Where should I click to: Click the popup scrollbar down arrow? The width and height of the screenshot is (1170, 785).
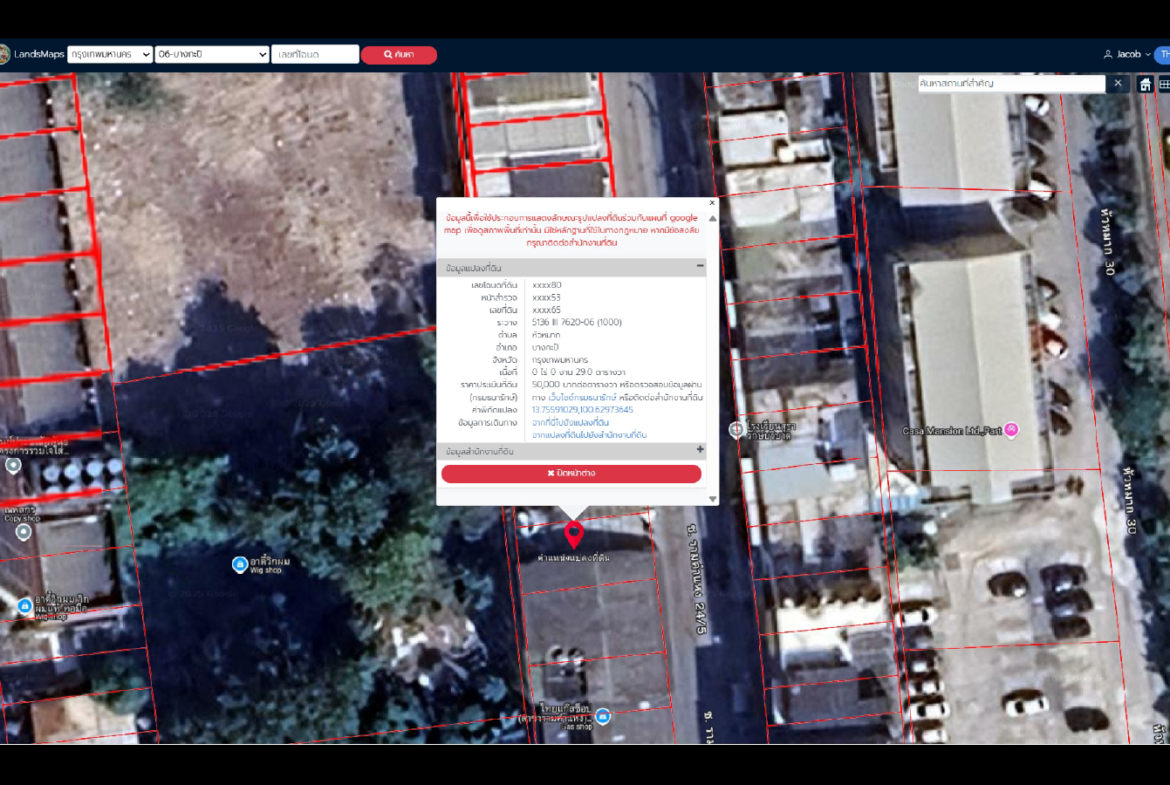click(x=713, y=498)
